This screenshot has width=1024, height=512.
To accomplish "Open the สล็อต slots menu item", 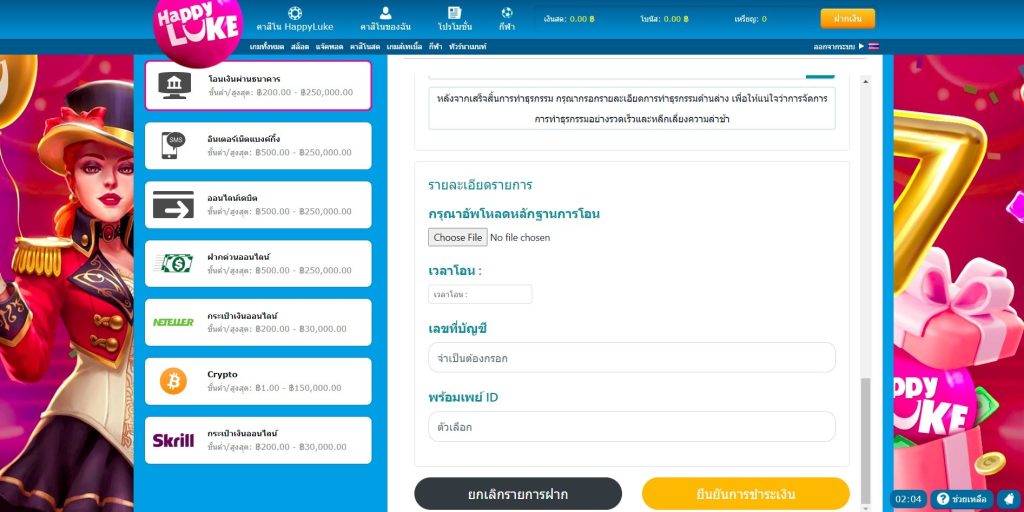I will [x=300, y=47].
